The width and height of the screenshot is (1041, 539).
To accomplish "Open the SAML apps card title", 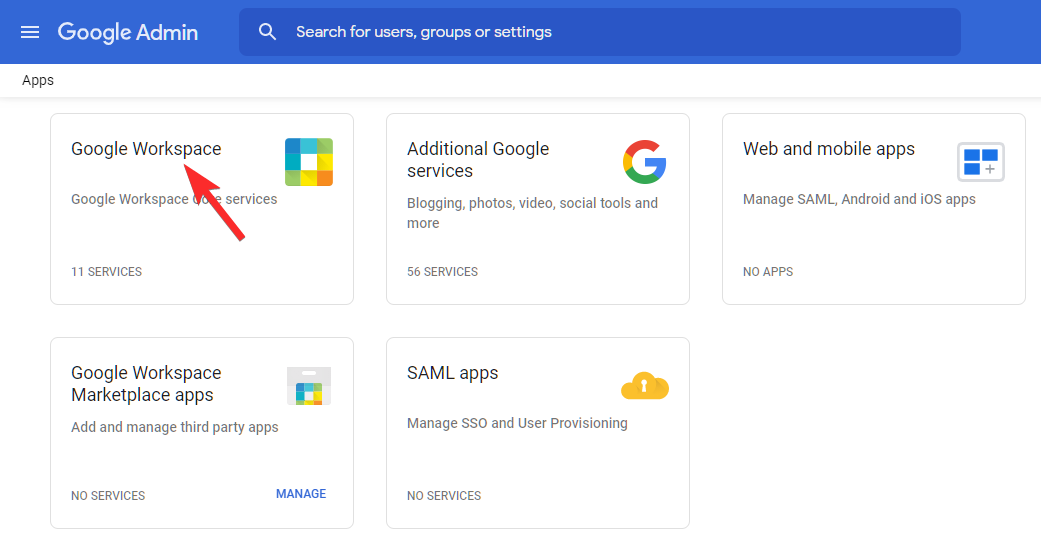I will coord(452,373).
